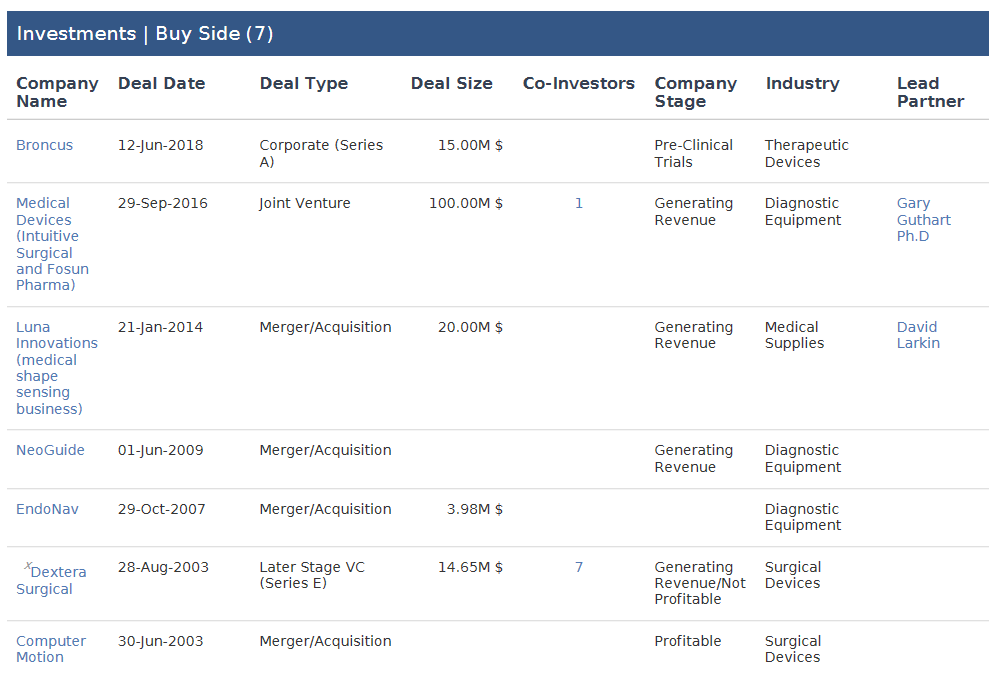998x676 pixels.
Task: Sort by the Deal Type column header
Action: pos(303,84)
